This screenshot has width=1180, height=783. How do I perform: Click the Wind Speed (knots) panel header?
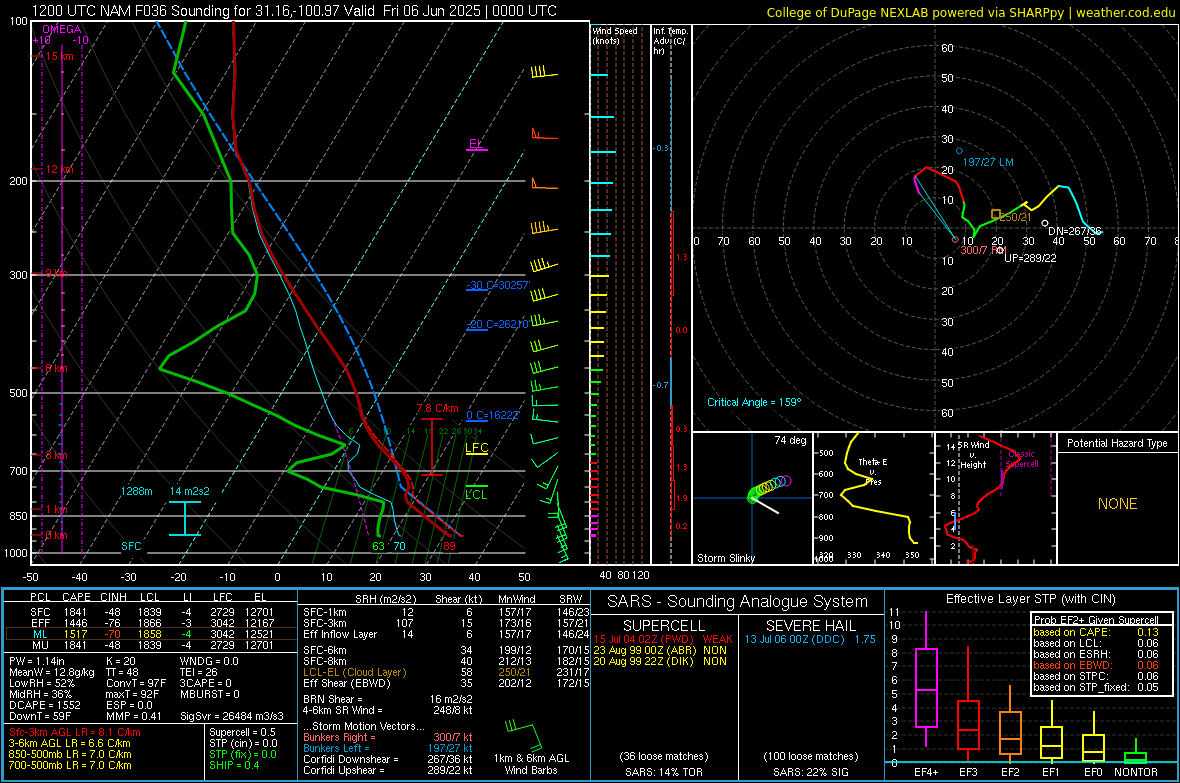pos(615,35)
